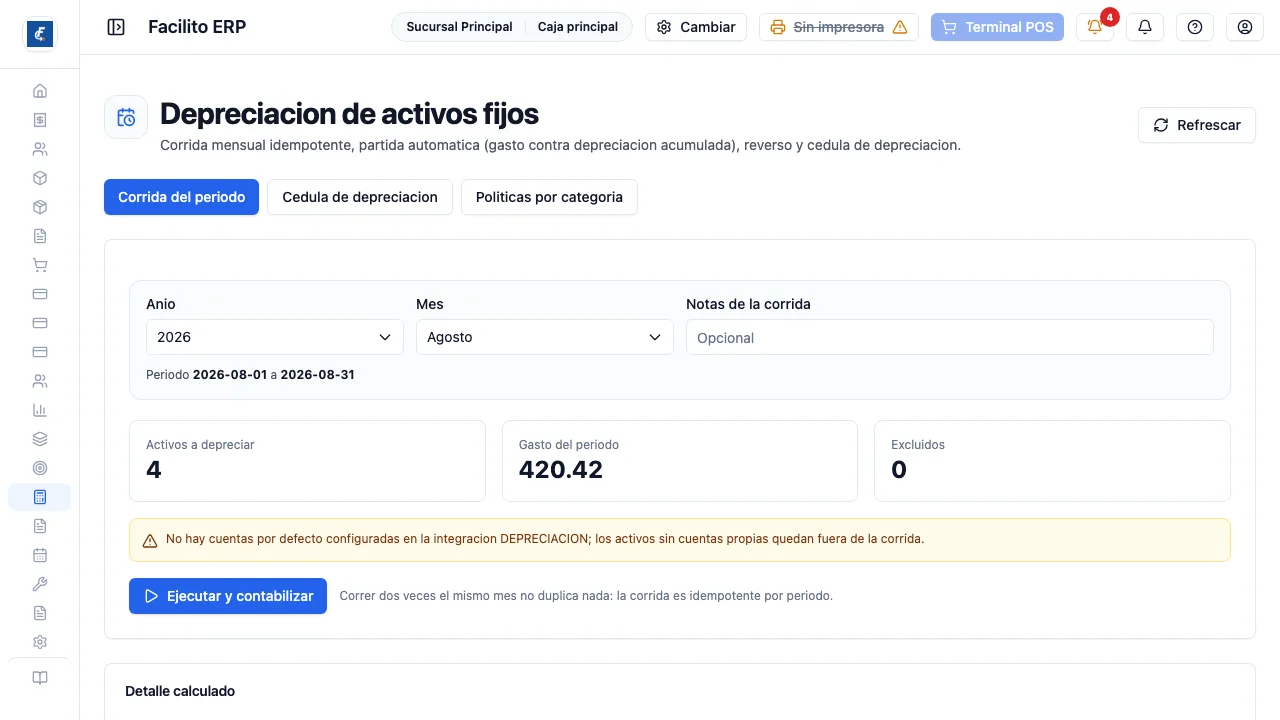Open the target sidebar icon
This screenshot has height=720, width=1280.
coord(40,468)
